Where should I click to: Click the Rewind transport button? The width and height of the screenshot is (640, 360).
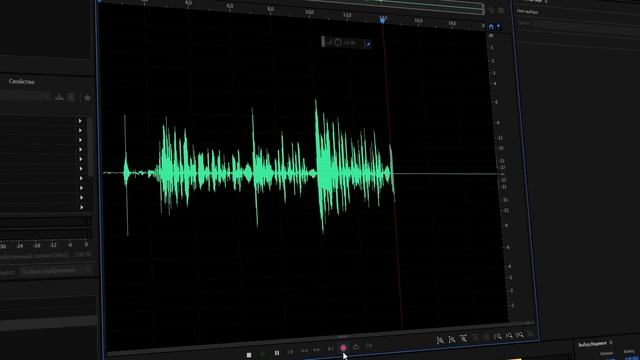[304, 351]
